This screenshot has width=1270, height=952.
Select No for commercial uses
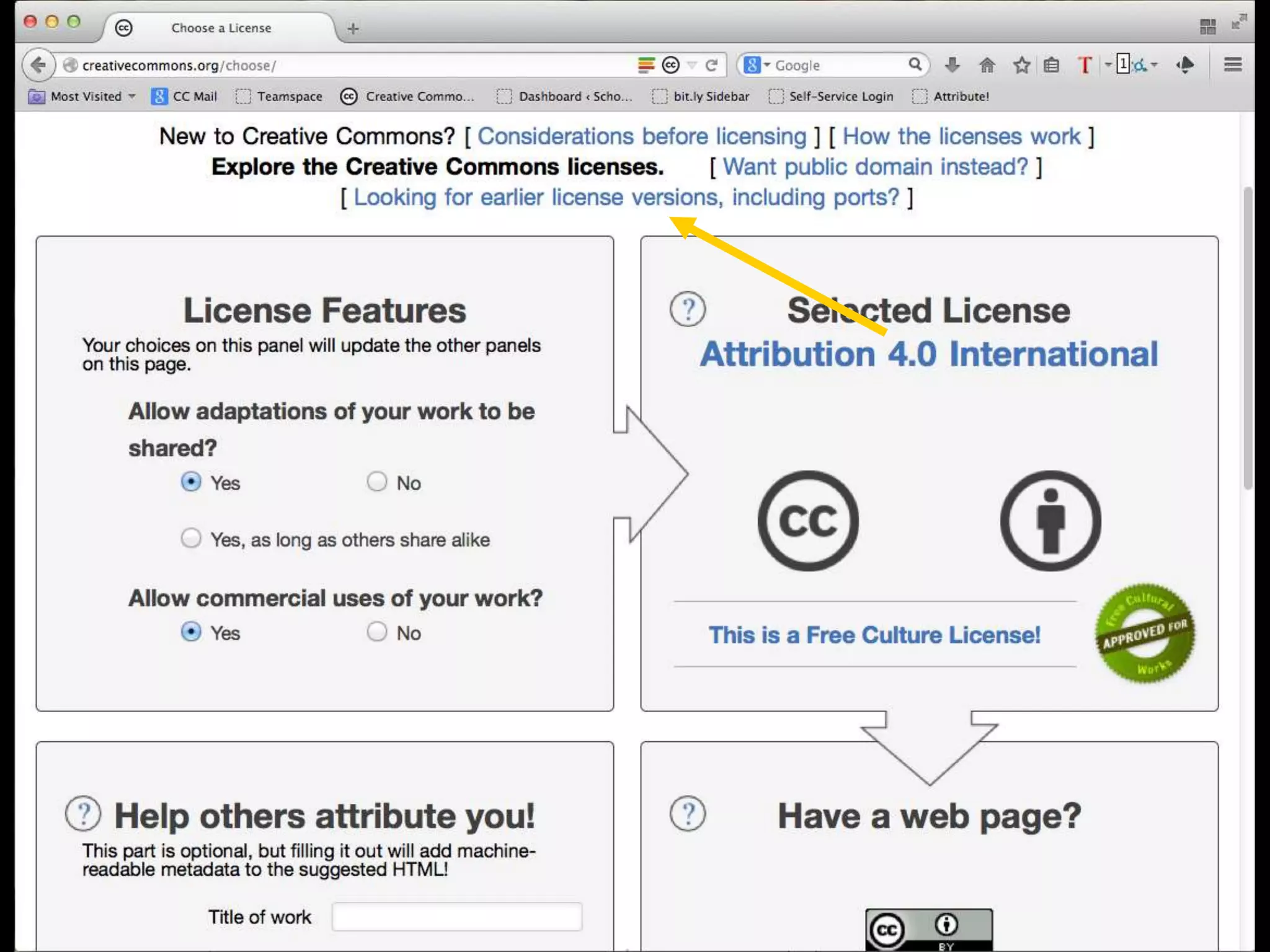pyautogui.click(x=377, y=632)
